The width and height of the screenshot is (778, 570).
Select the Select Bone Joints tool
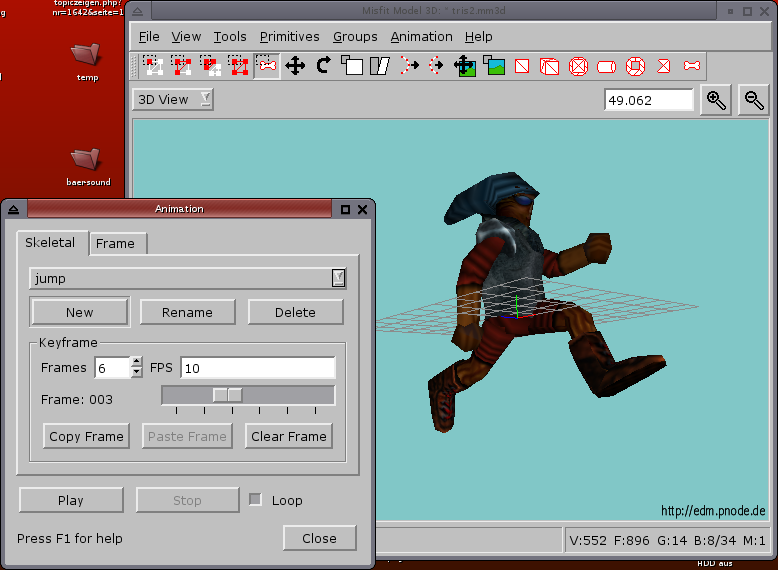point(267,65)
